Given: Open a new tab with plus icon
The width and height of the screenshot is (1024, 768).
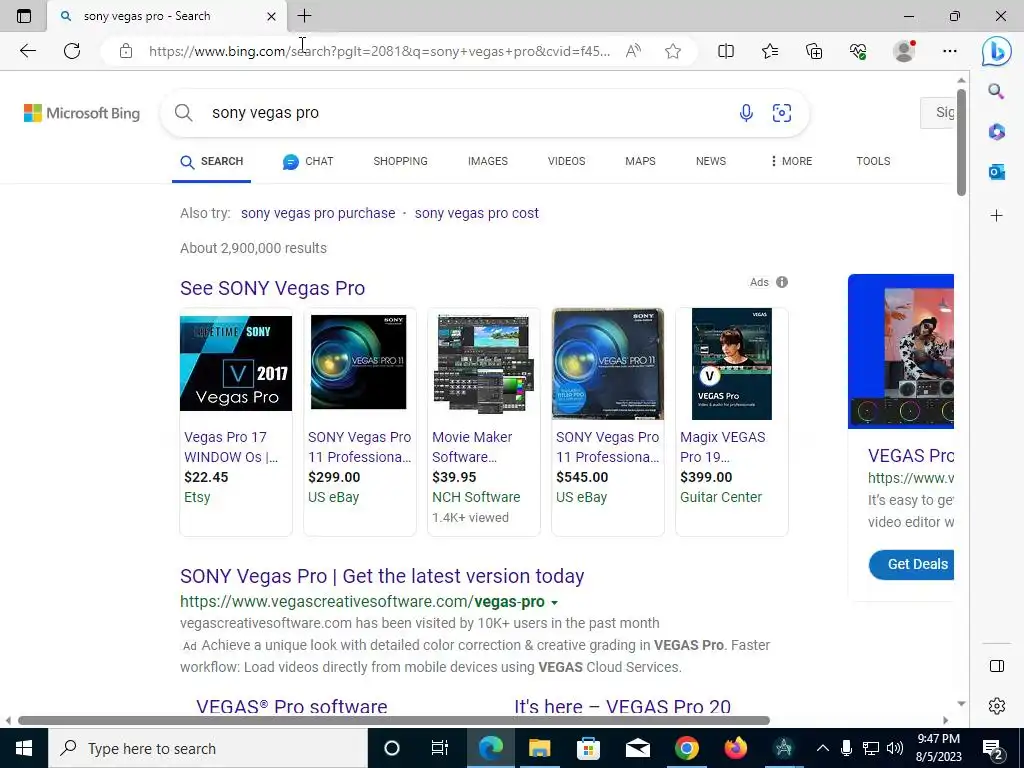Looking at the screenshot, I should point(304,16).
